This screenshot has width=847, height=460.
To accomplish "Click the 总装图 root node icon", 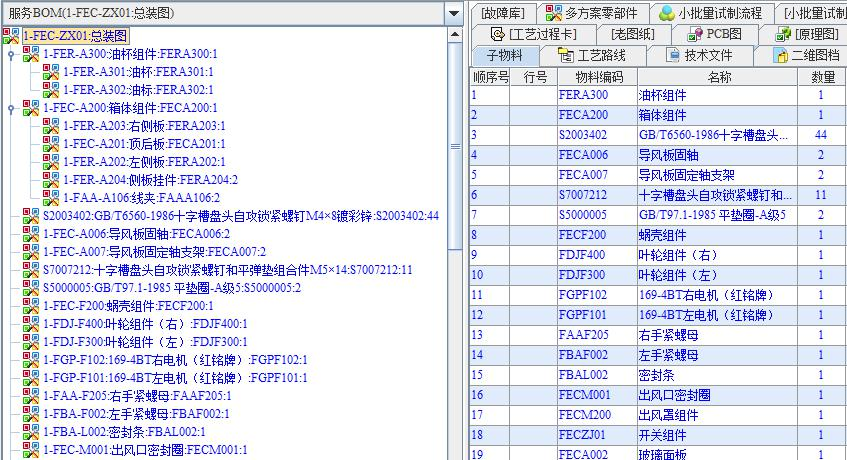I will (x=11, y=36).
